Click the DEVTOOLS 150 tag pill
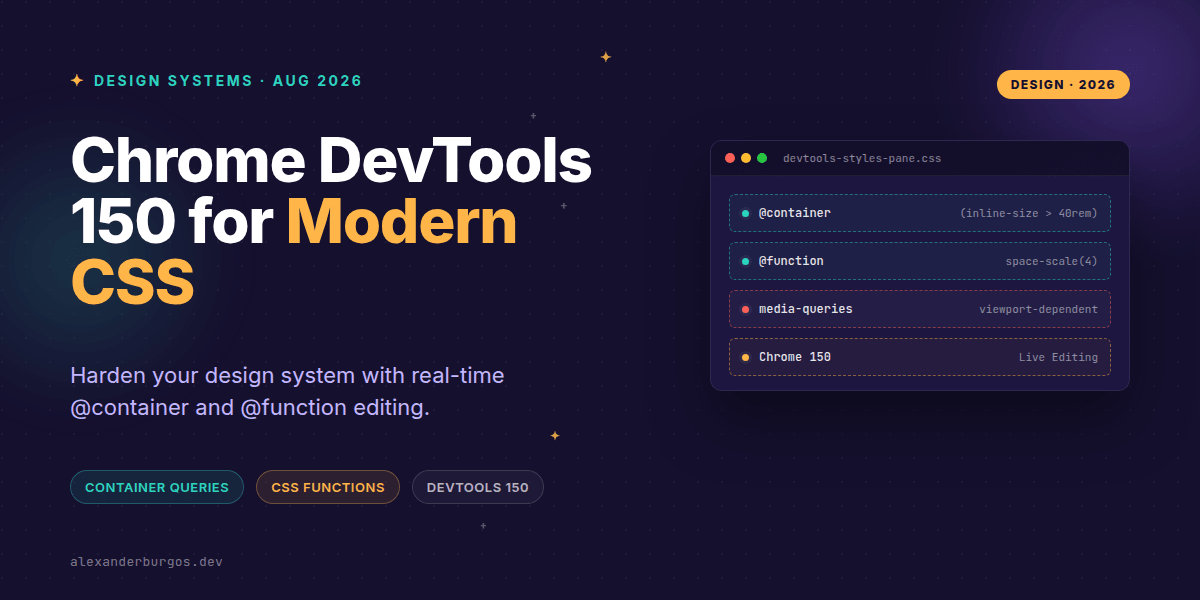Viewport: 1200px width, 600px height. 478,487
